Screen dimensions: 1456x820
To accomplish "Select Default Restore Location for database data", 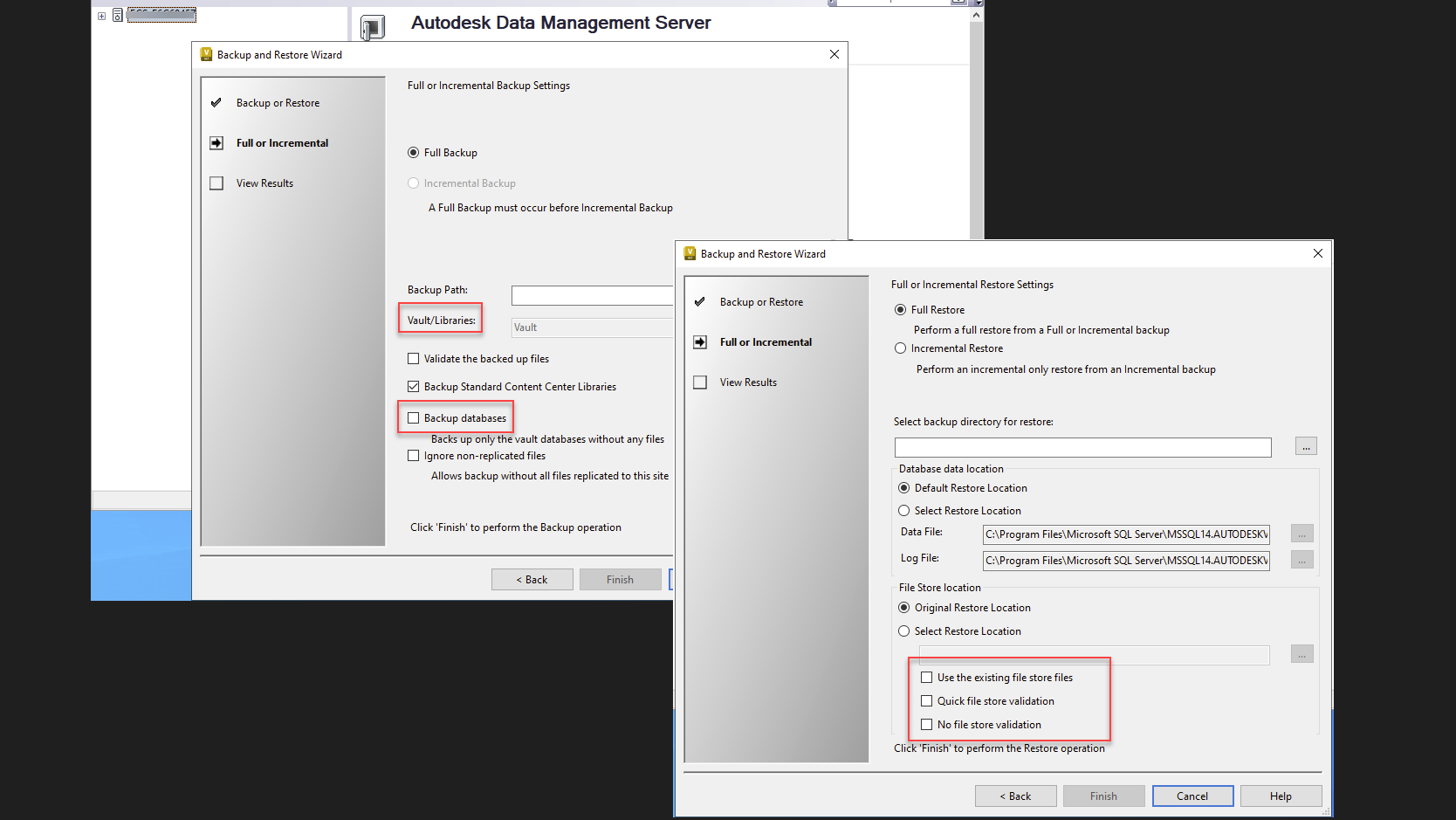I will (x=904, y=488).
